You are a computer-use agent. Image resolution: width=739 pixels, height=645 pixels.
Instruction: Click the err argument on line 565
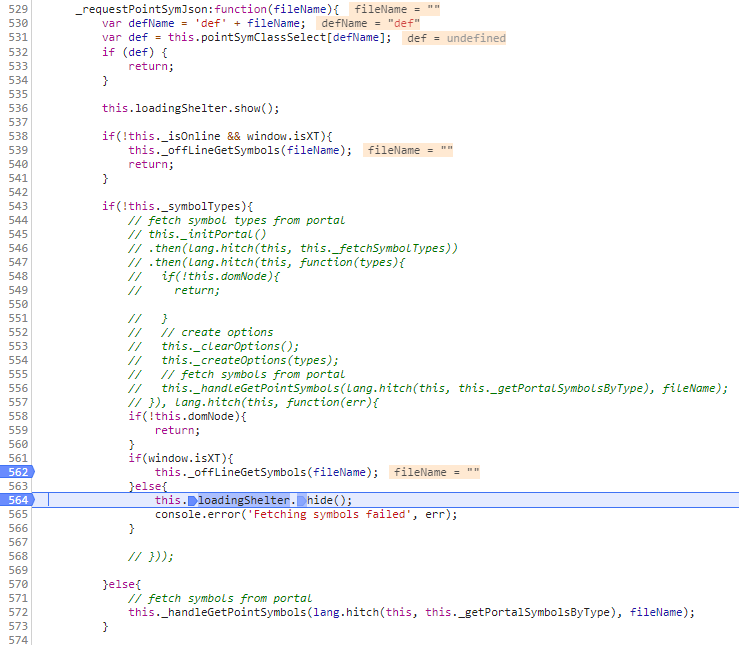(435, 514)
